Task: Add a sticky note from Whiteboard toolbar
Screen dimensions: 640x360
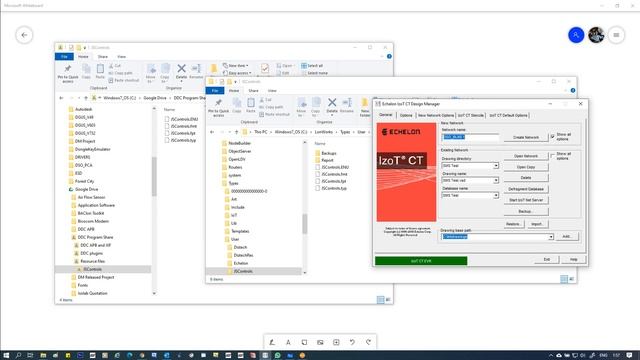Action: (x=304, y=342)
